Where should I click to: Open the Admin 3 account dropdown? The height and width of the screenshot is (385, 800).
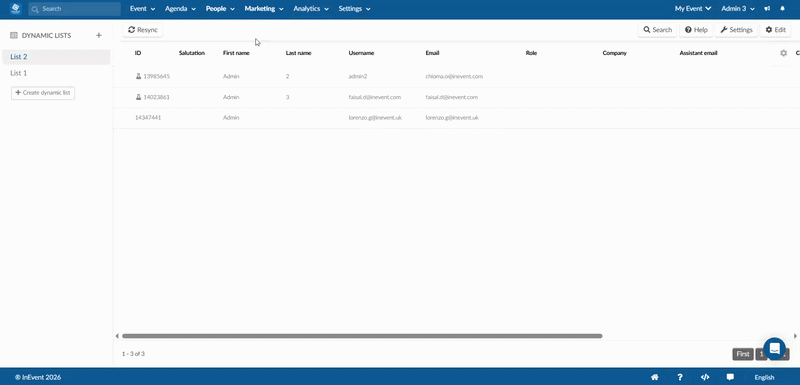point(738,9)
